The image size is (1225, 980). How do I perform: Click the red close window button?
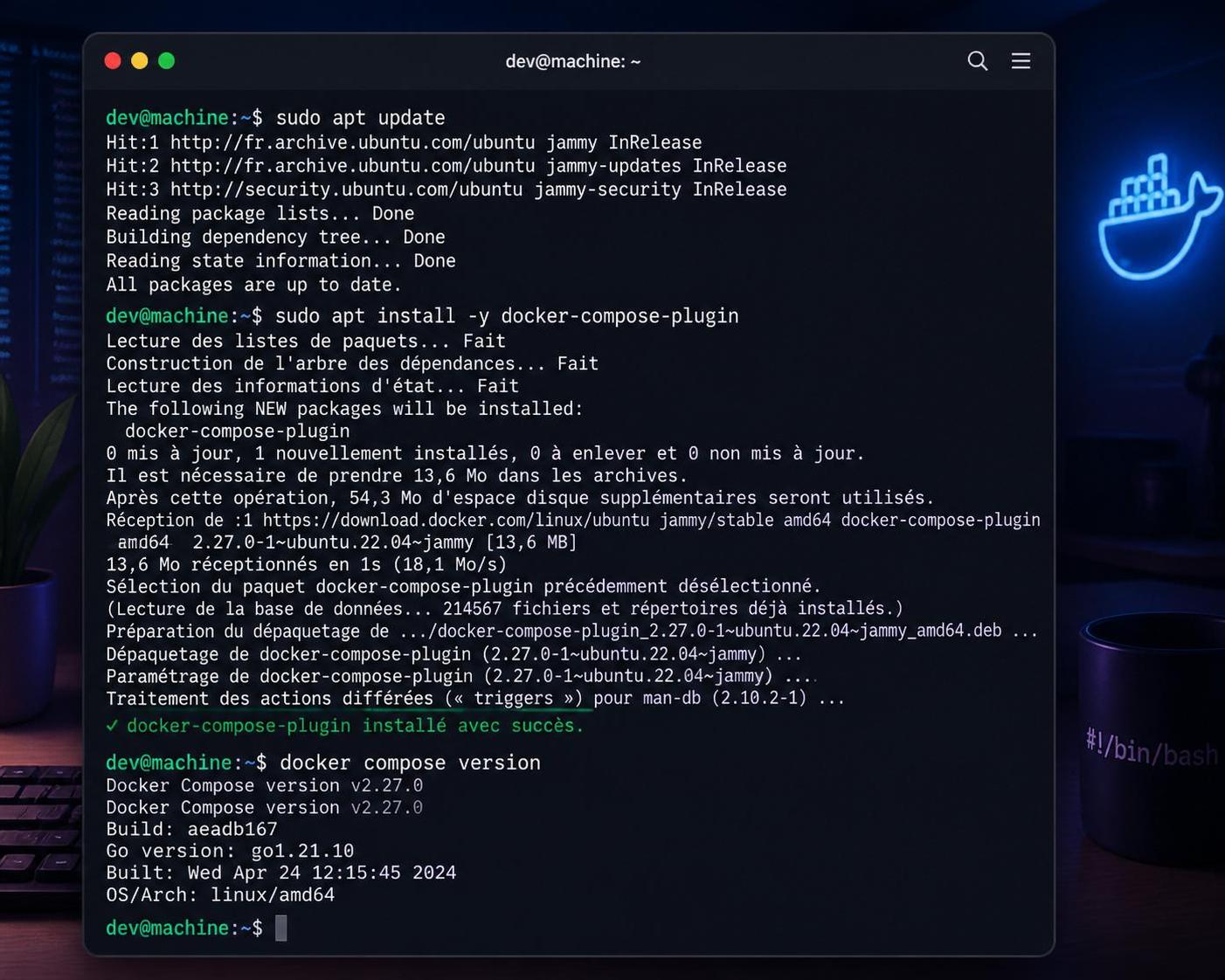pos(113,60)
